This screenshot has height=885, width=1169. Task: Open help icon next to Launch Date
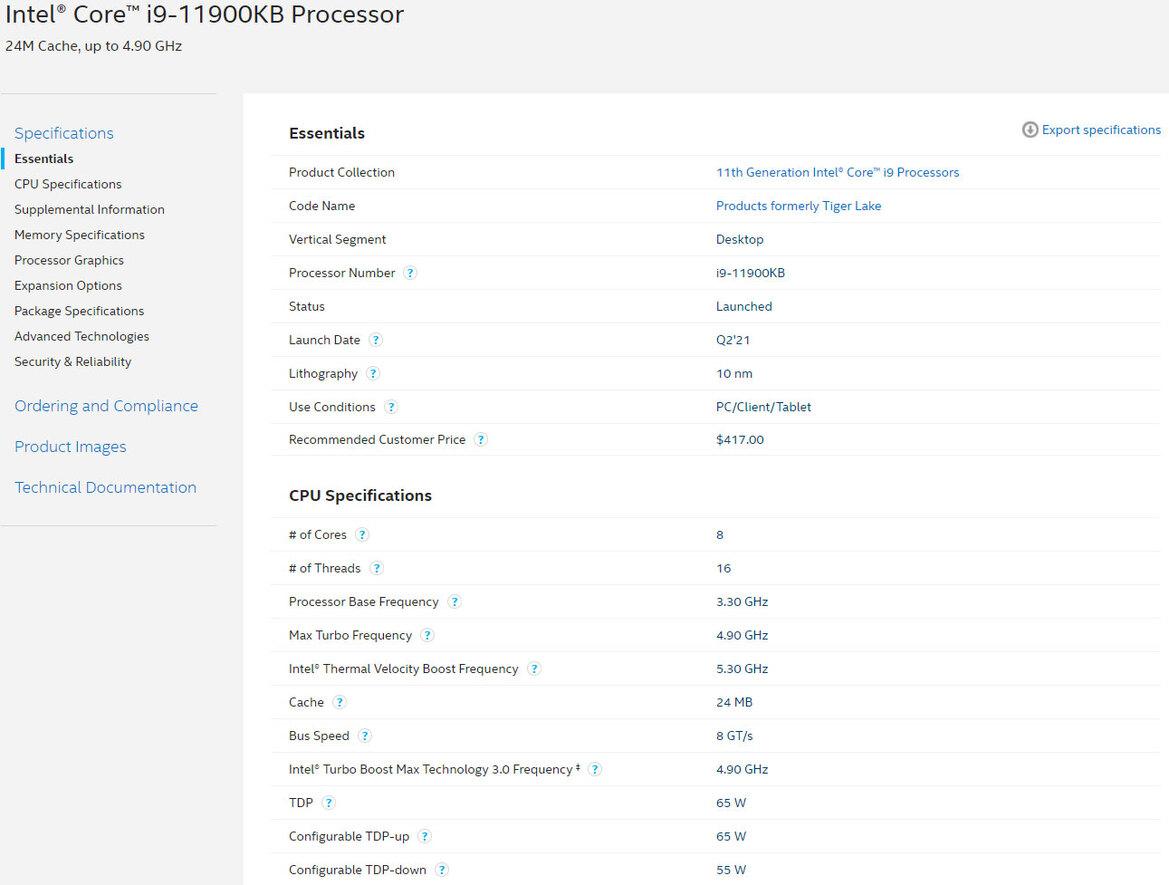376,340
